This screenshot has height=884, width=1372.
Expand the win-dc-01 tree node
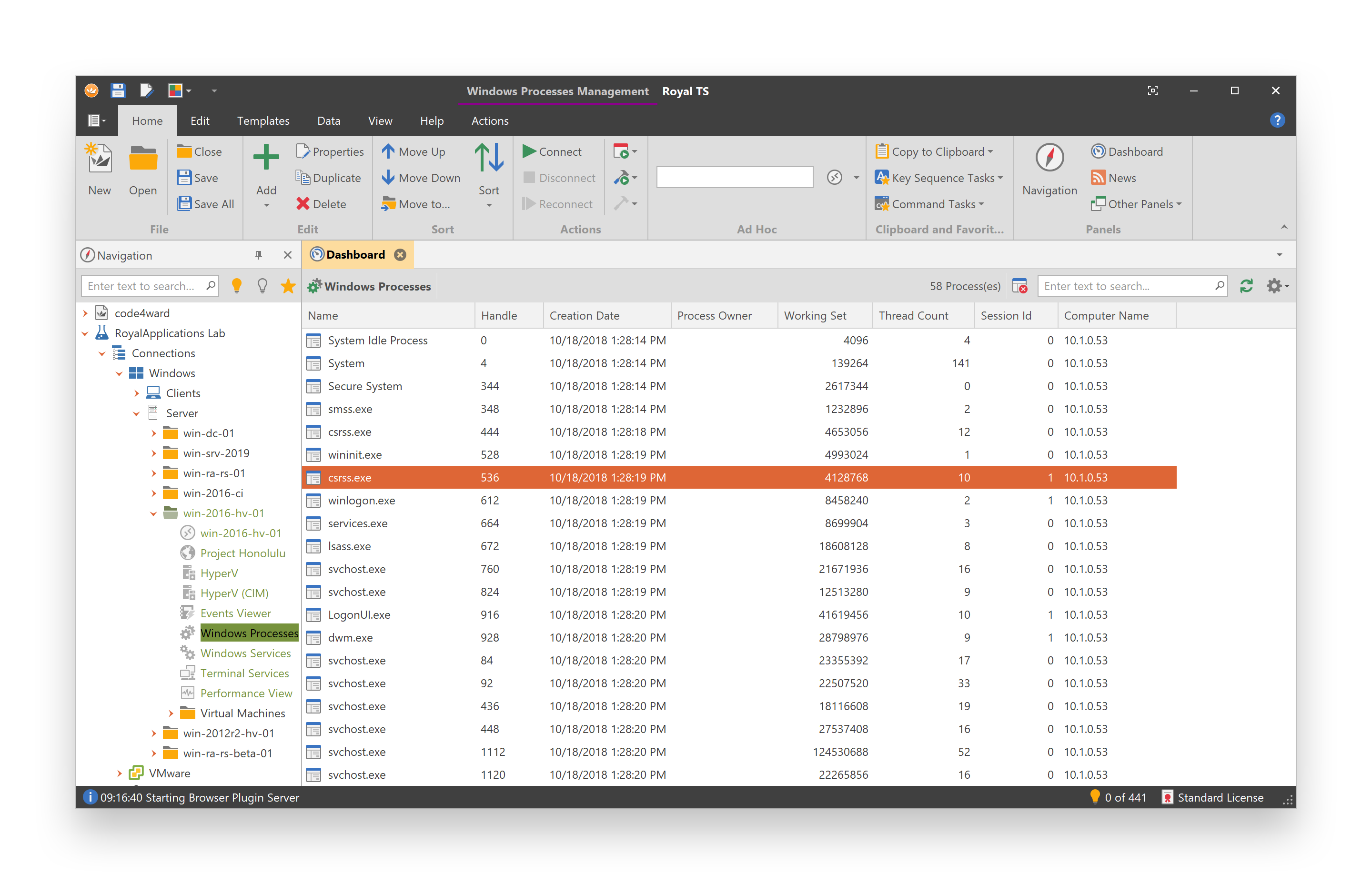tap(153, 433)
